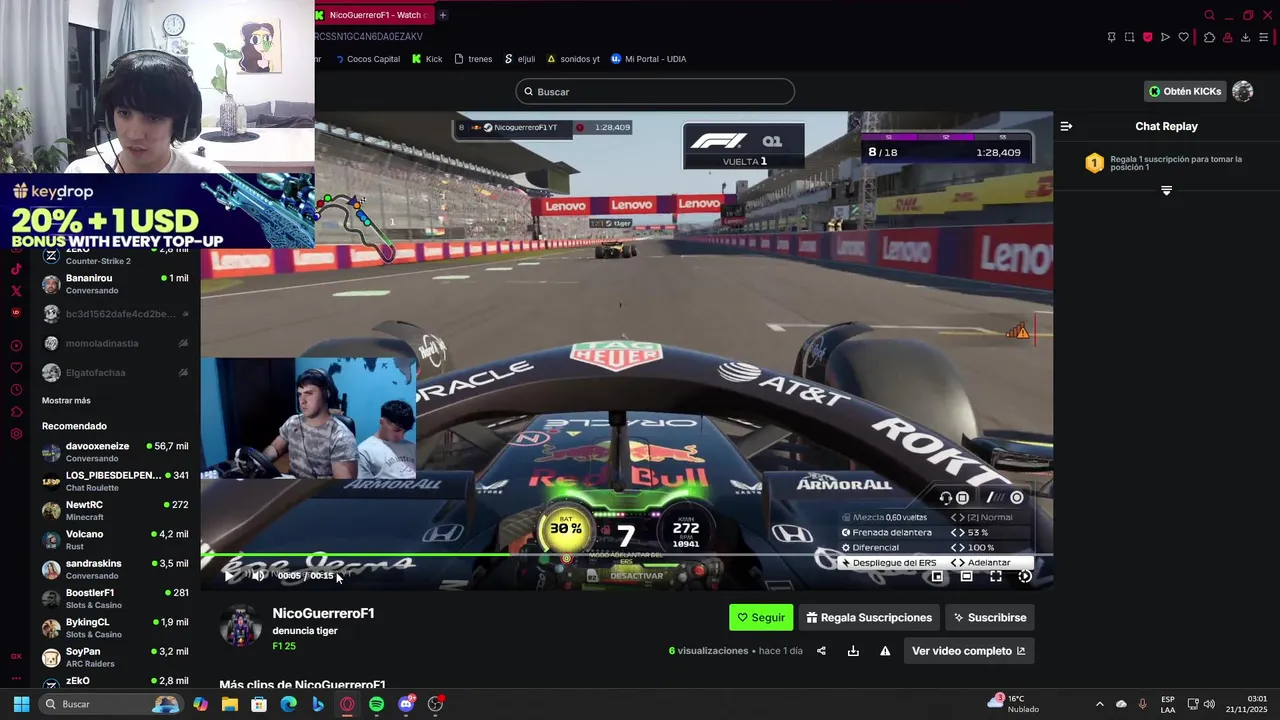Report the clip via warning triangle icon
The width and height of the screenshot is (1280, 720).
(x=885, y=651)
